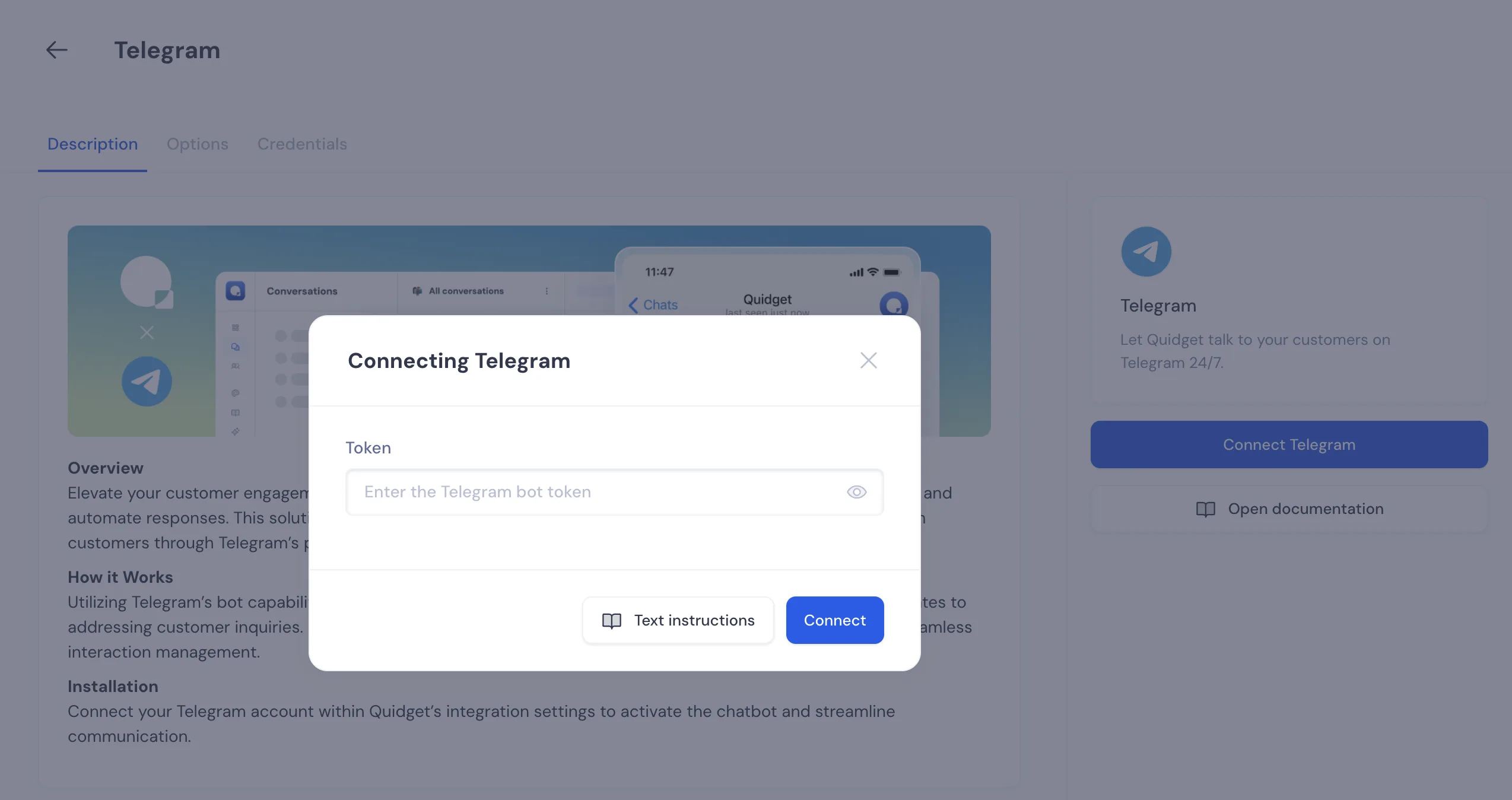Click the Quidget avatar in the phone mockup
This screenshot has height=800, width=1512.
[894, 304]
